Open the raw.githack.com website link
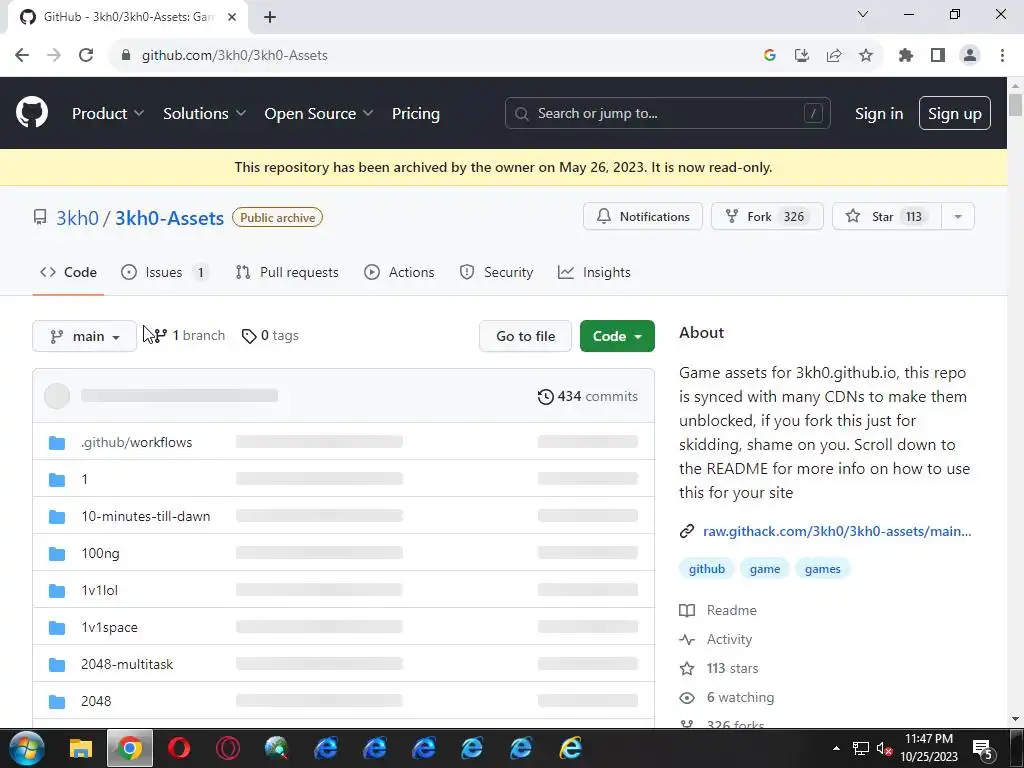 point(837,532)
